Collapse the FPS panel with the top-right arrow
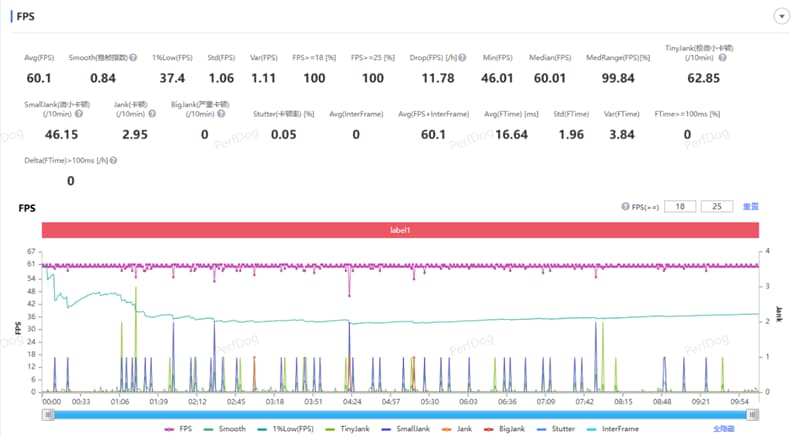Screen dimensions: 800x437 [x=781, y=16]
